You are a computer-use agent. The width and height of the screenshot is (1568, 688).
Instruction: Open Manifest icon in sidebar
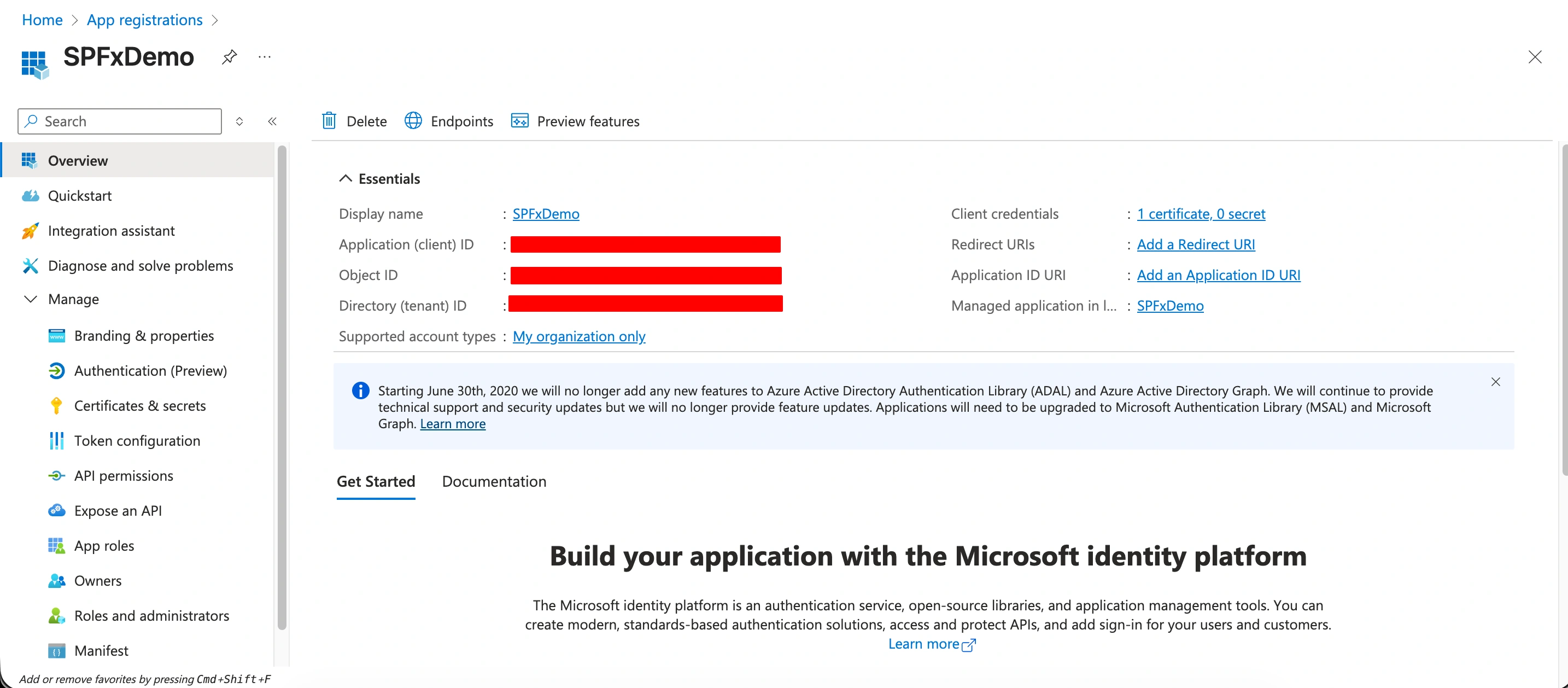tap(57, 651)
